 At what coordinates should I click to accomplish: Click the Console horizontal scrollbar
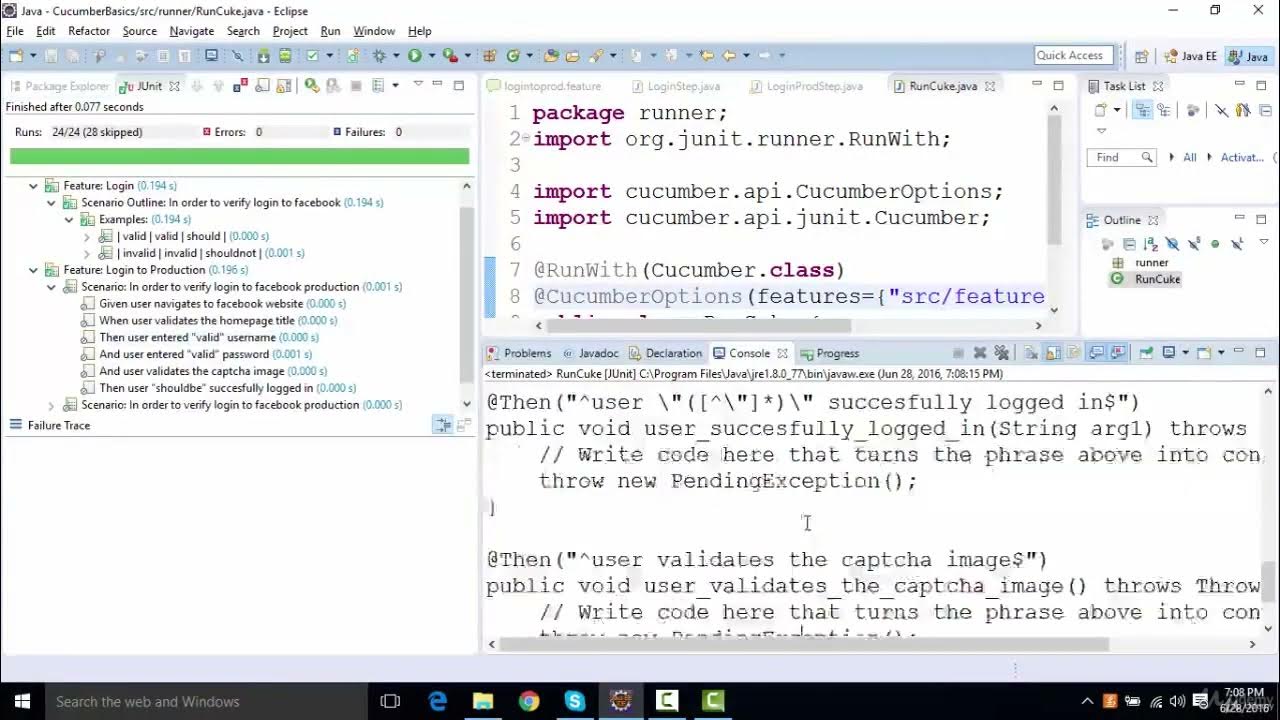tap(802, 644)
